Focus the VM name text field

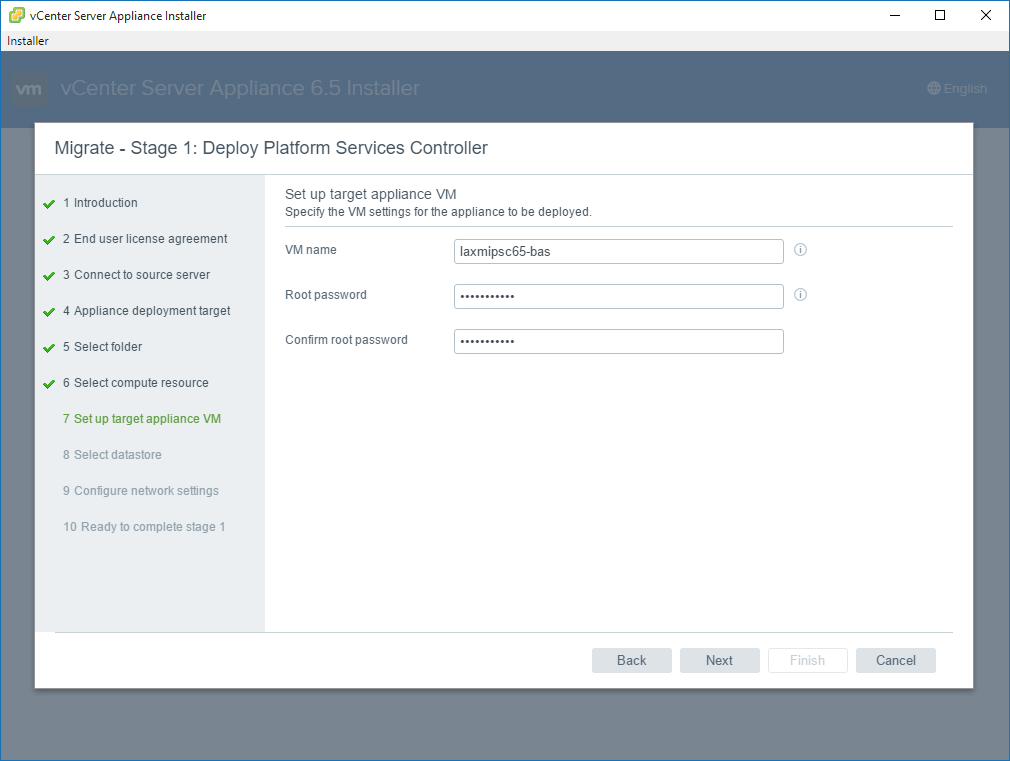pos(618,251)
